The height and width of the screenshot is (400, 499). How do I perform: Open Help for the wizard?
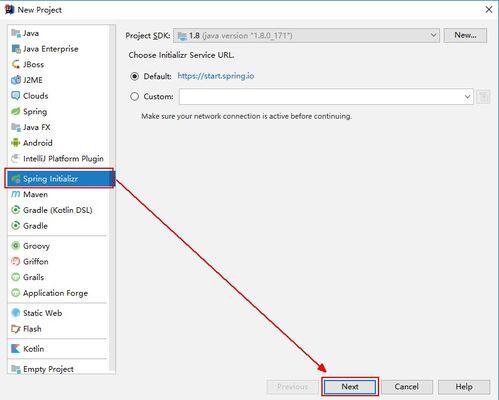click(x=464, y=387)
